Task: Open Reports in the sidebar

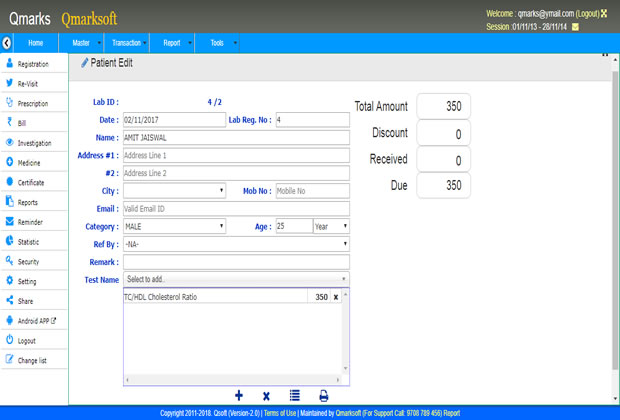Action: (33, 202)
